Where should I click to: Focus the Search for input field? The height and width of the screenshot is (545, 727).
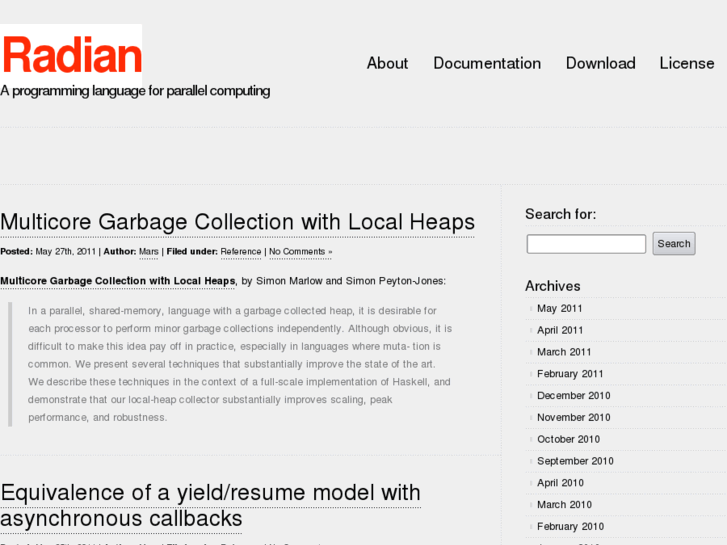pos(586,244)
